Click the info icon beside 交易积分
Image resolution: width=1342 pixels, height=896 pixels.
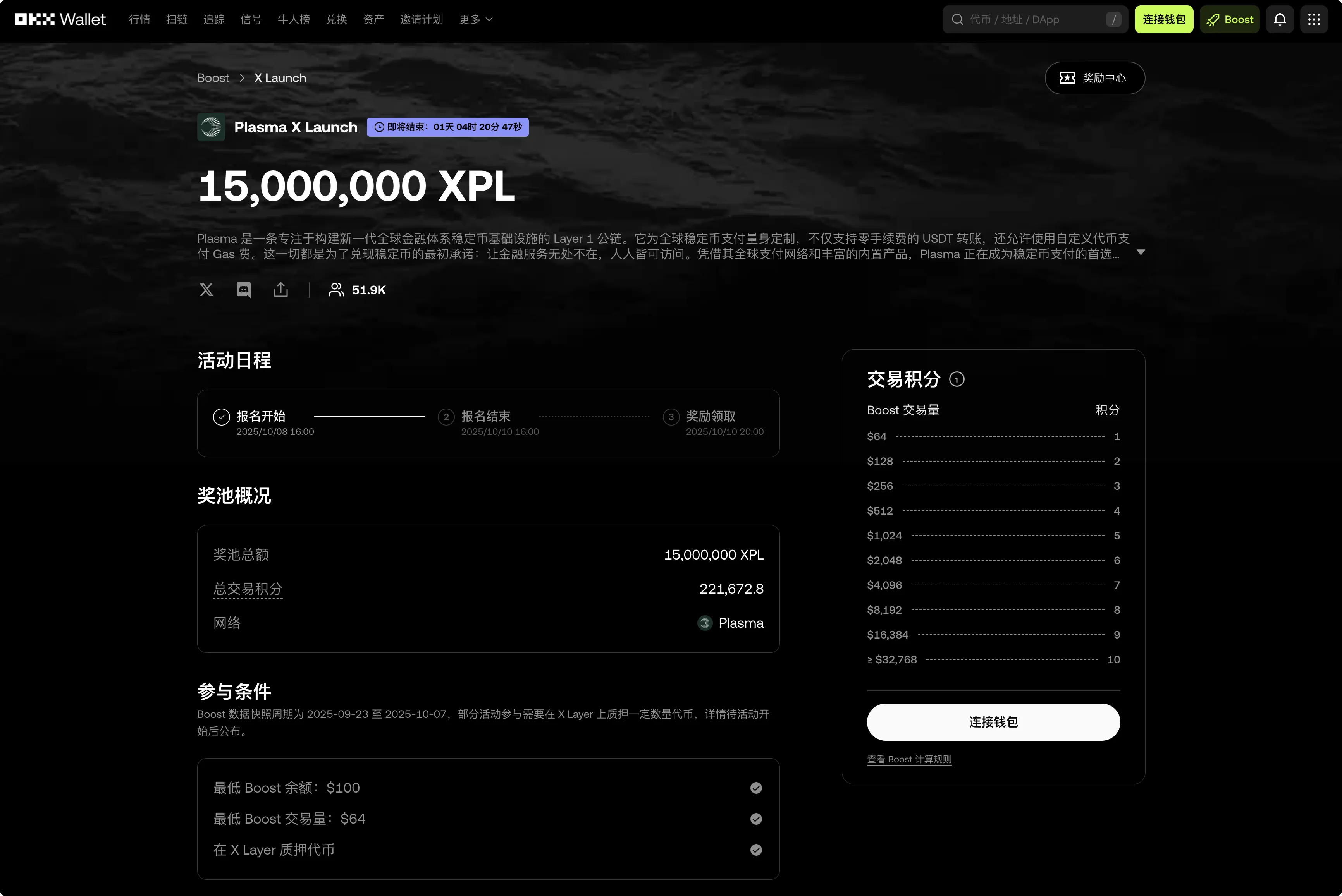pyautogui.click(x=957, y=379)
